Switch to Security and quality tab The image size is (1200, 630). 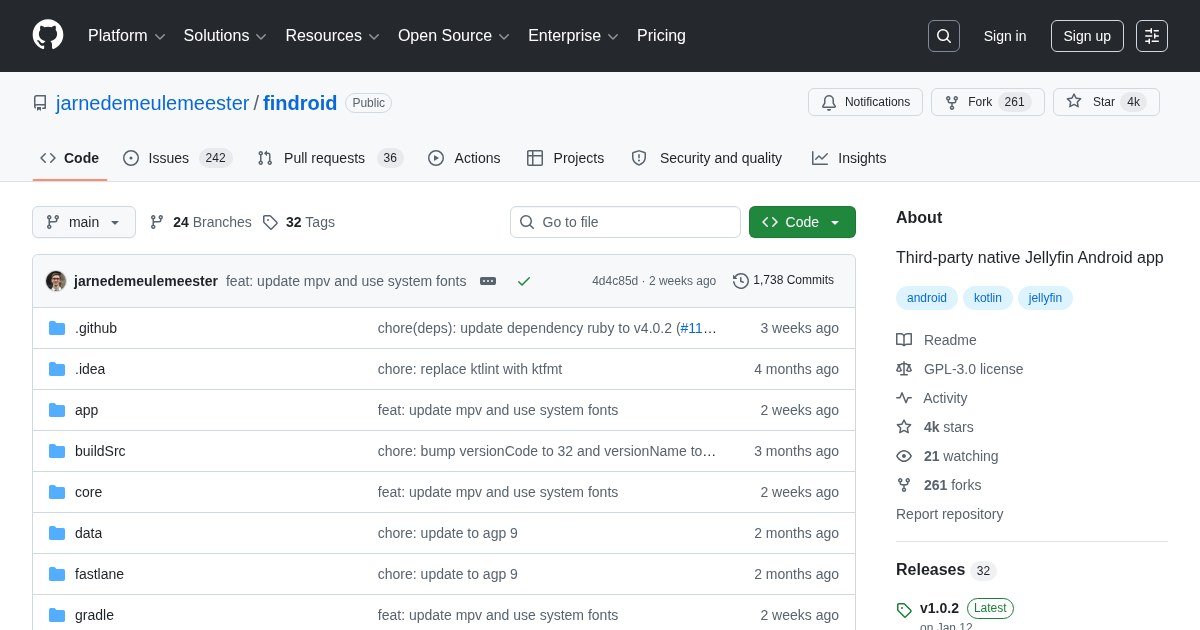point(707,158)
